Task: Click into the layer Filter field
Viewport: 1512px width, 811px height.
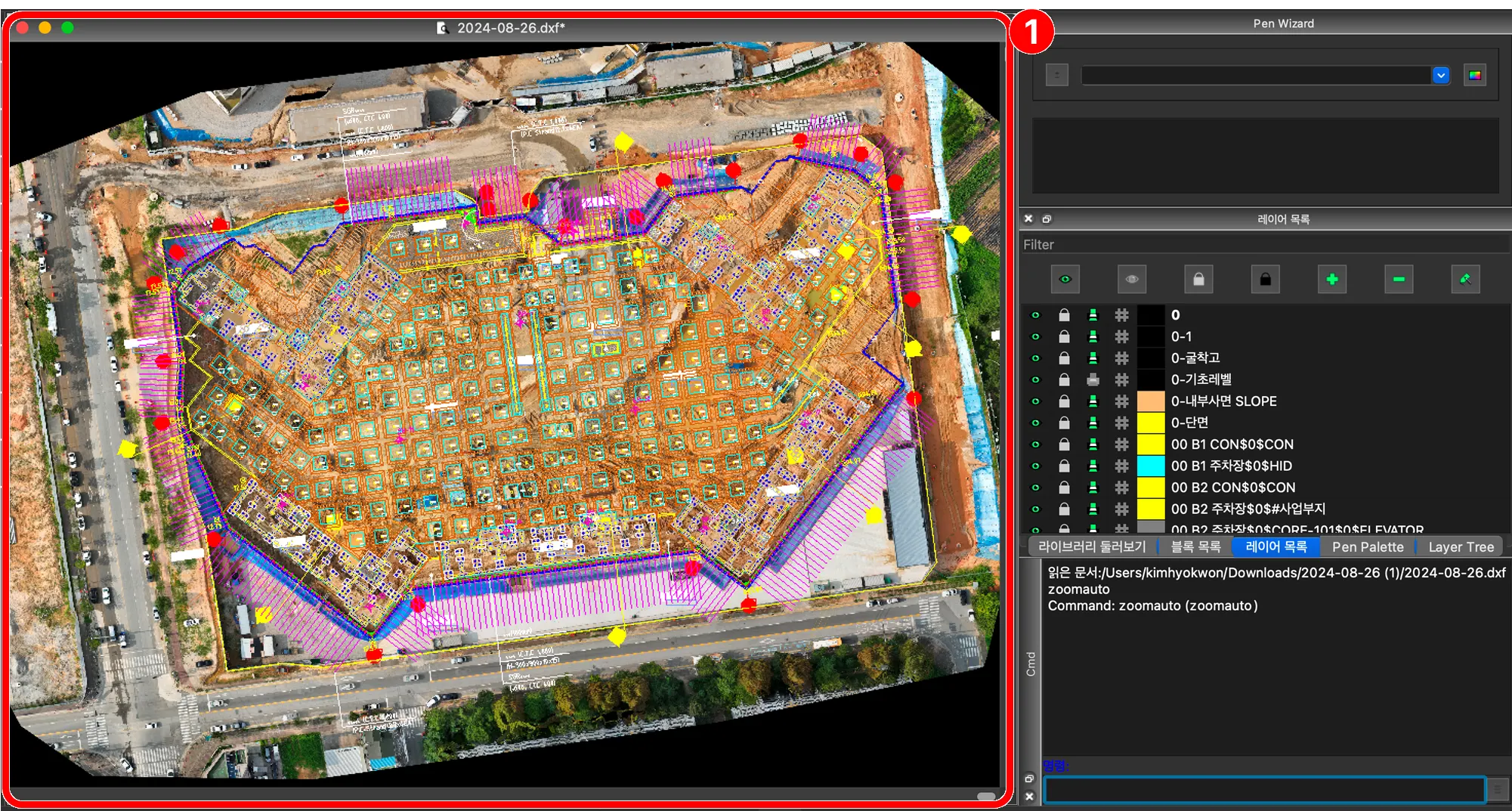Action: click(x=1265, y=245)
